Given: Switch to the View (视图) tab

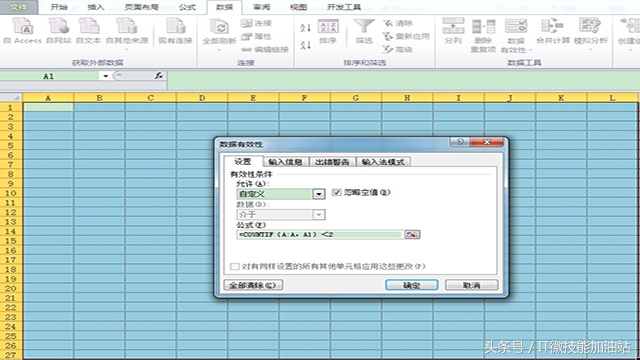Looking at the screenshot, I should click(x=298, y=7).
